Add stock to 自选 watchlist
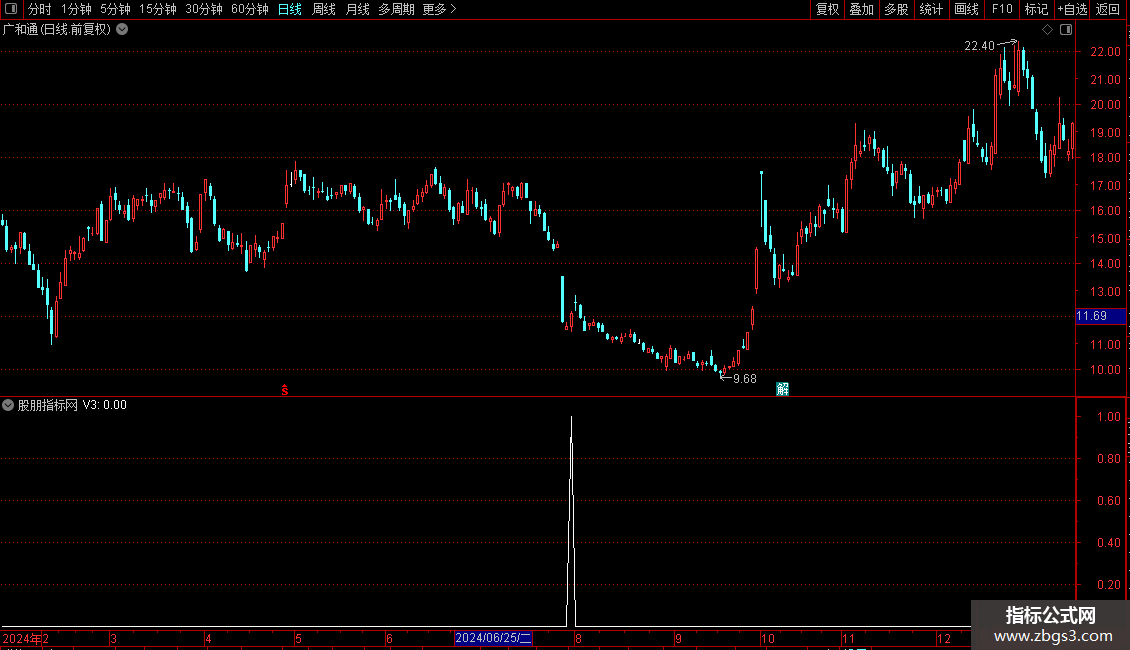 [1072, 9]
